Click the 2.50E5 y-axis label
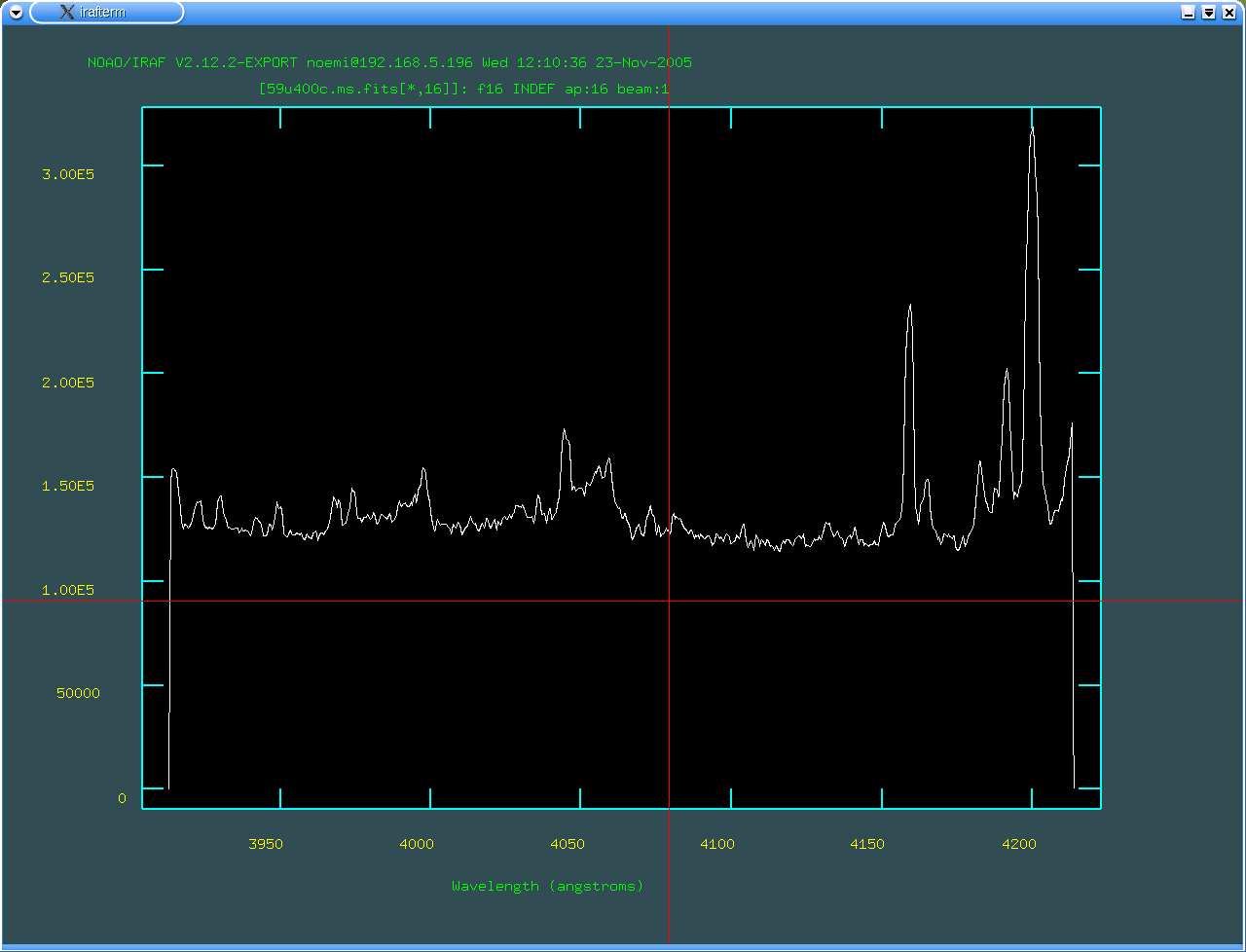The image size is (1246, 952). point(68,277)
